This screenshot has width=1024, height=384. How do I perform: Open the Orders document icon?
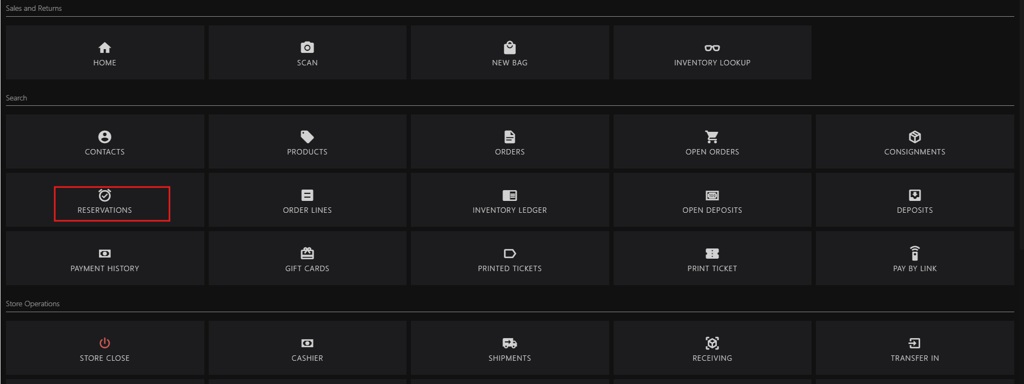(509, 136)
